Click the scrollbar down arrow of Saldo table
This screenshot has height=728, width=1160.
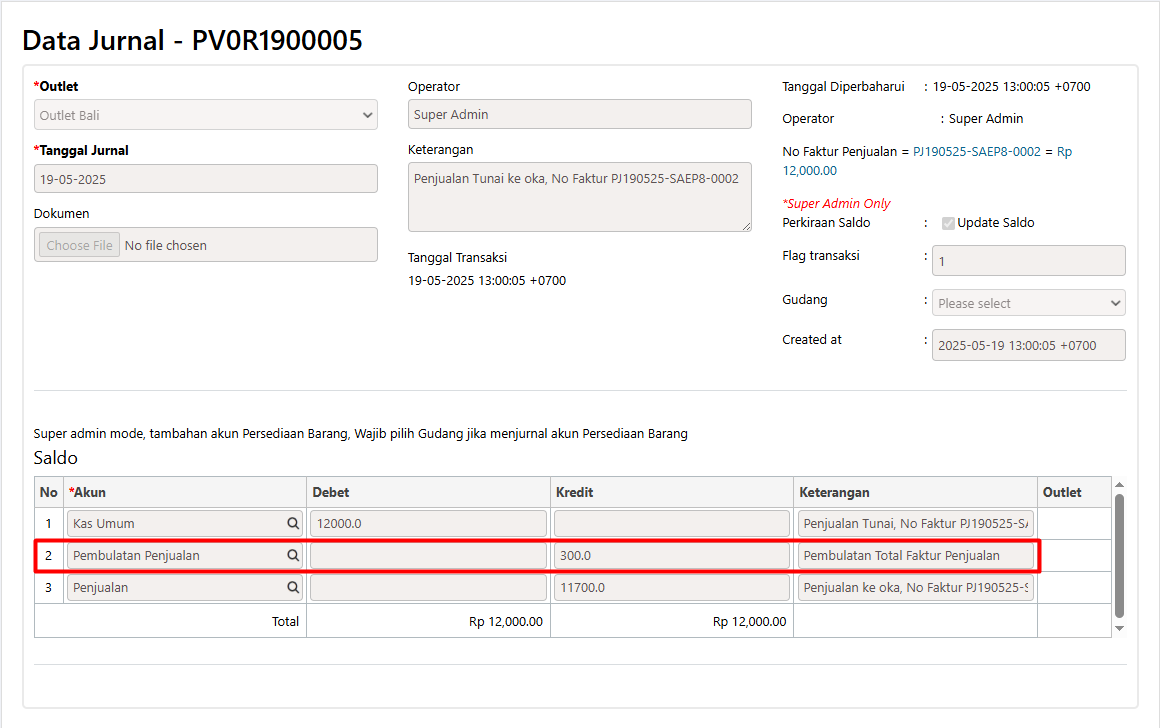[x=1119, y=628]
